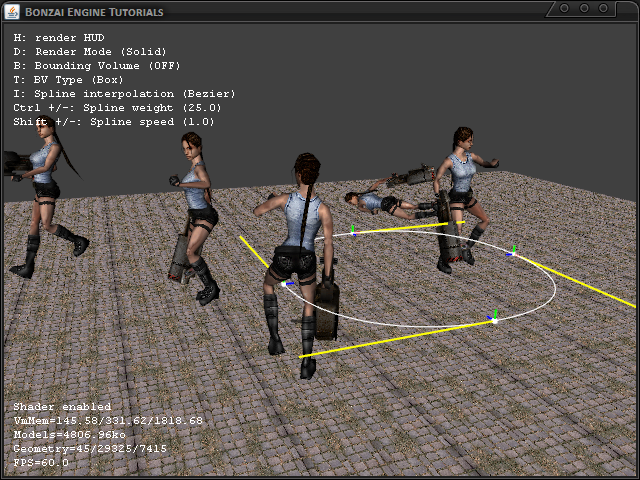Click the Java icon in title bar
Viewport: 640px width, 480px height.
click(x=11, y=11)
